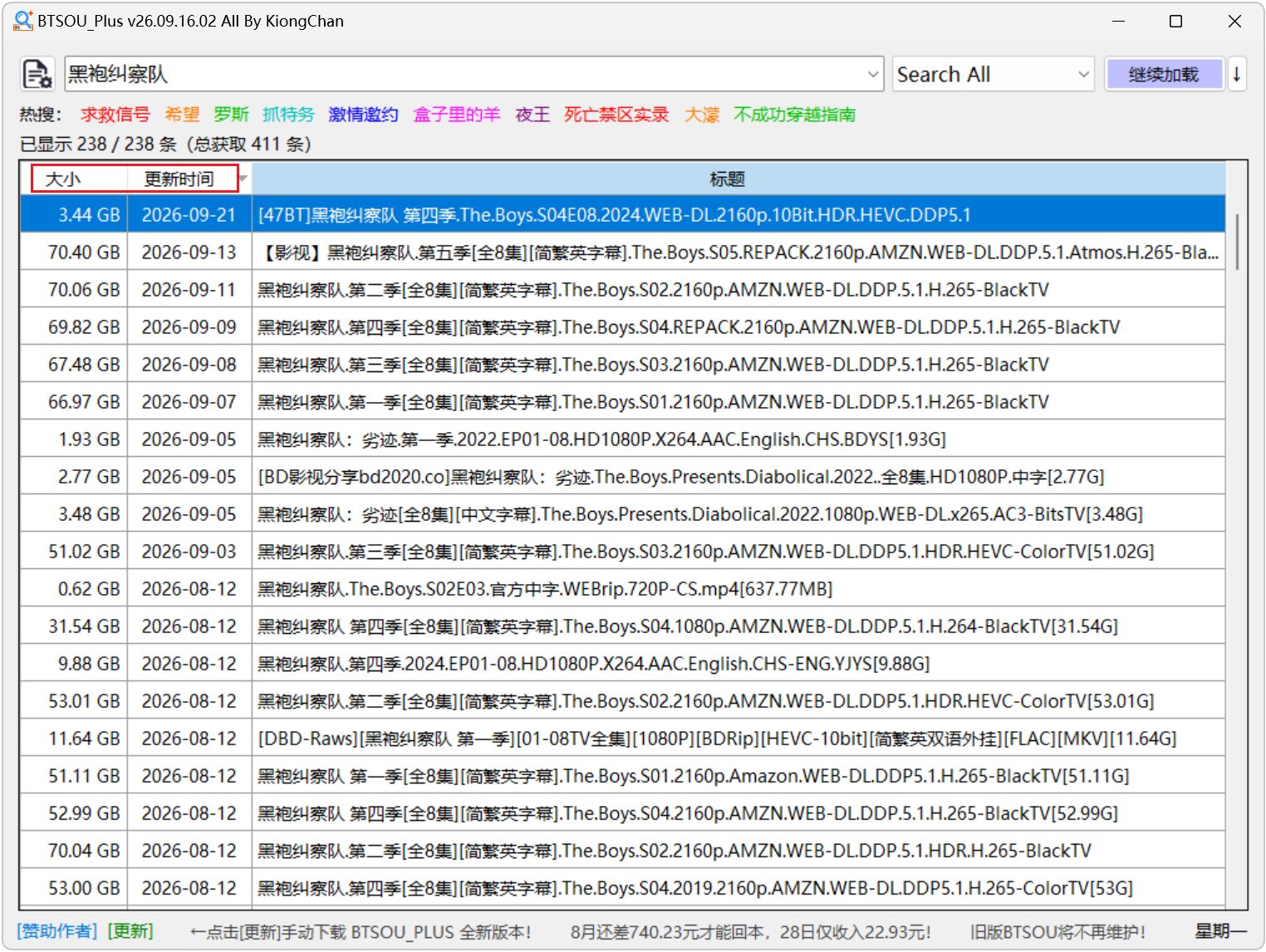This screenshot has width=1266, height=952.
Task: Select the S04.1080p H.264-BlackTV[31.54G] row
Action: 622,626
